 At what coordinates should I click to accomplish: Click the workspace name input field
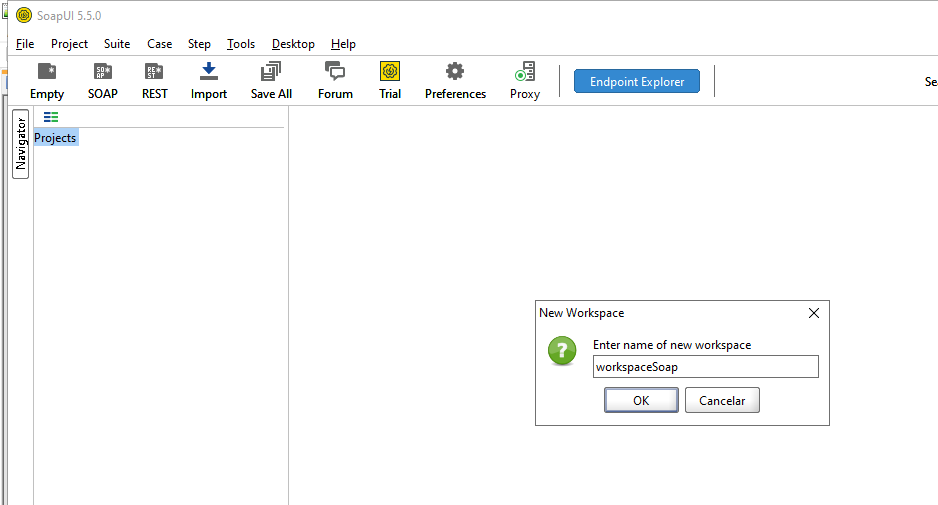click(x=705, y=367)
